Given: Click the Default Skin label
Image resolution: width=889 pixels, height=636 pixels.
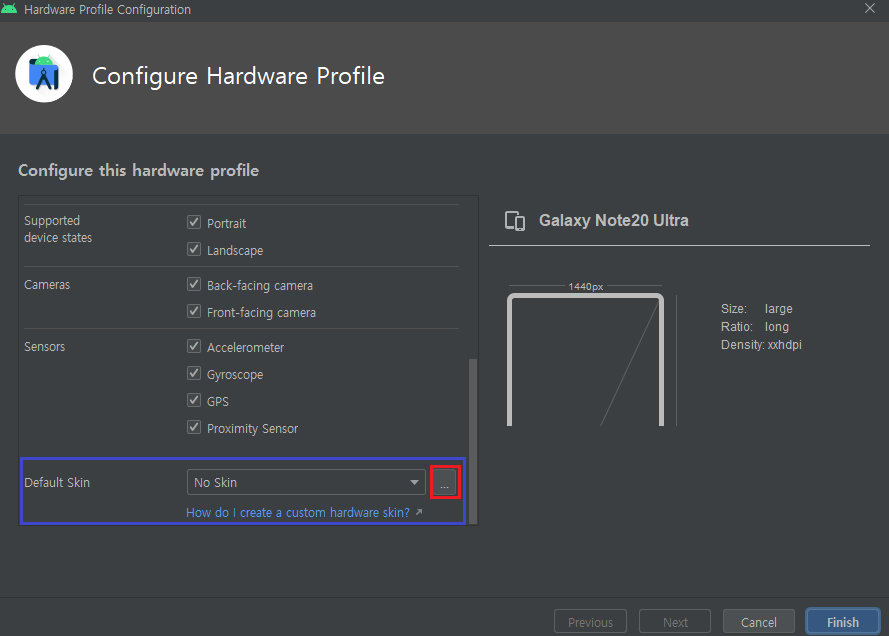Looking at the screenshot, I should click(x=57, y=482).
